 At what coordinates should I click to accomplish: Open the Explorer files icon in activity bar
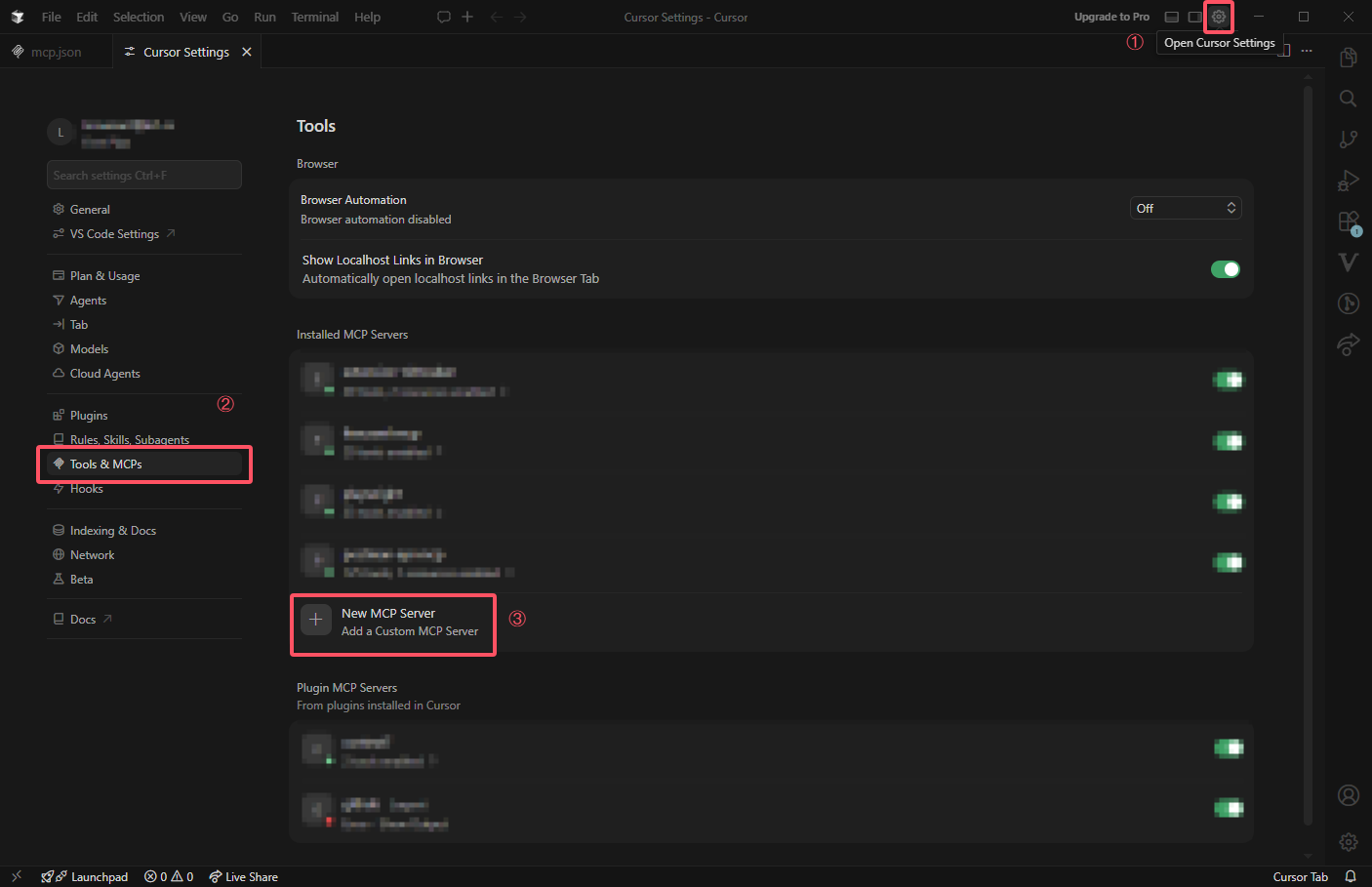(x=1349, y=58)
